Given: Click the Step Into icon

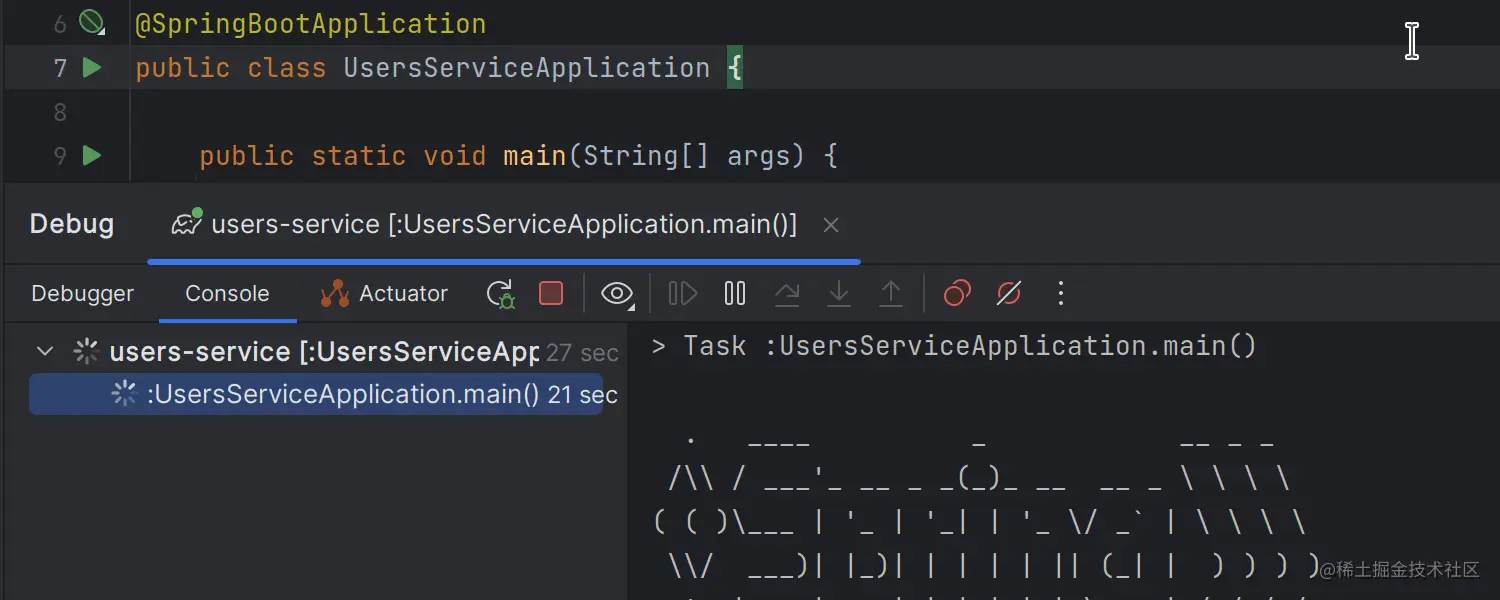Looking at the screenshot, I should [x=839, y=294].
